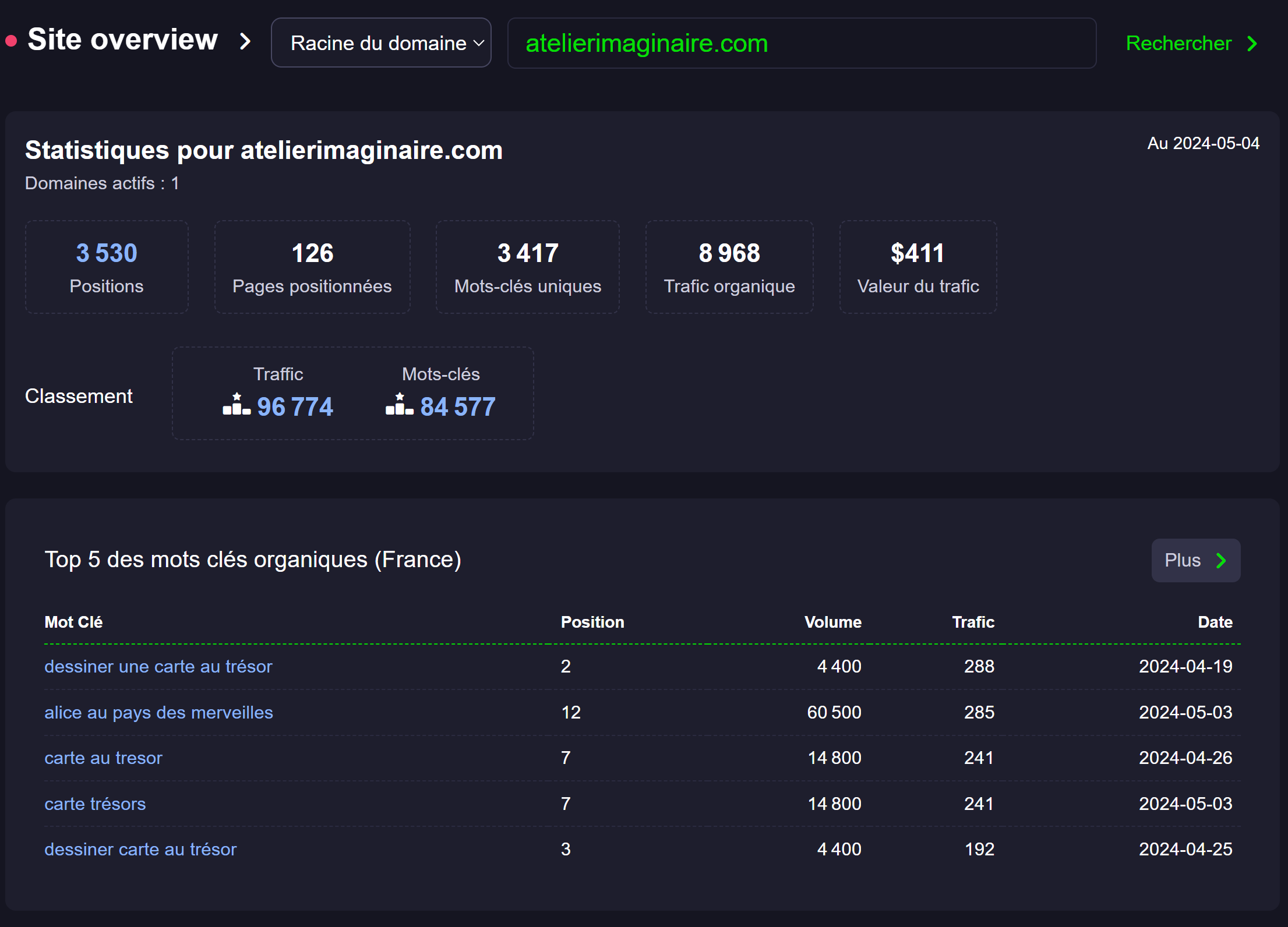
Task: Select the carte au tresor keyword
Action: tap(103, 758)
